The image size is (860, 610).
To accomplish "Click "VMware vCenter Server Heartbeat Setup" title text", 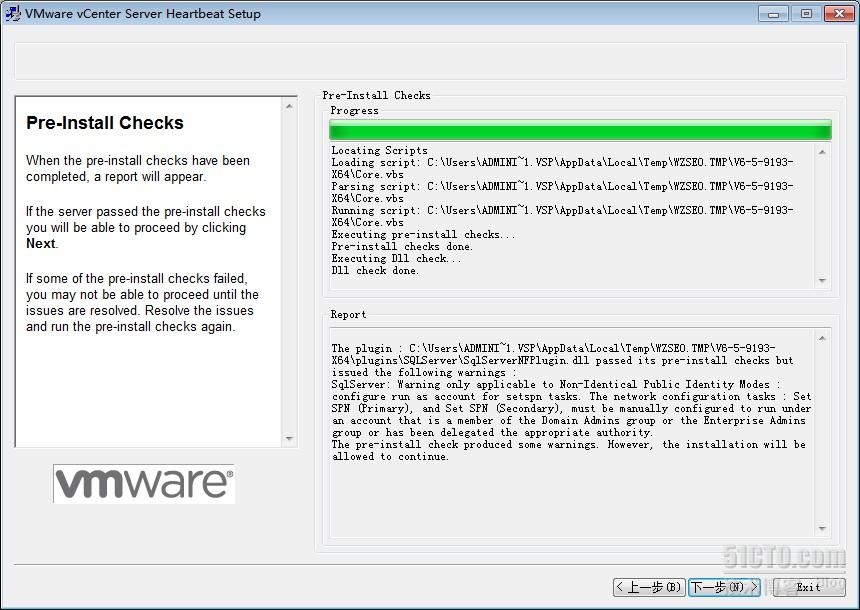I will tap(143, 14).
